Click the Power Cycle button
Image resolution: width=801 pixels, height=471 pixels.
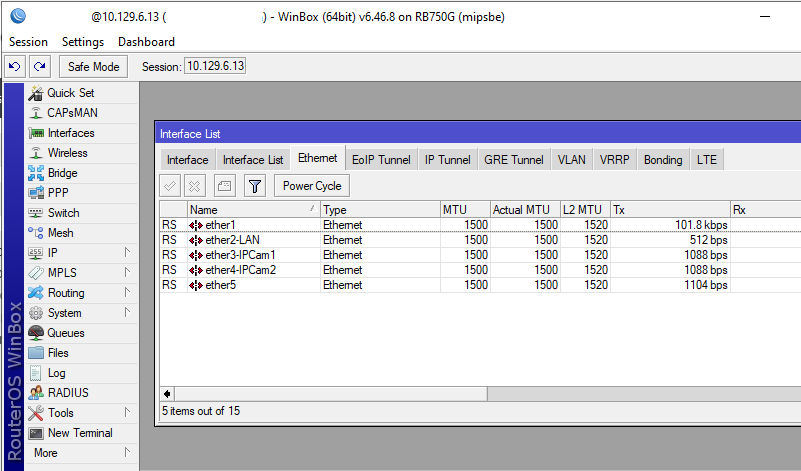(312, 186)
